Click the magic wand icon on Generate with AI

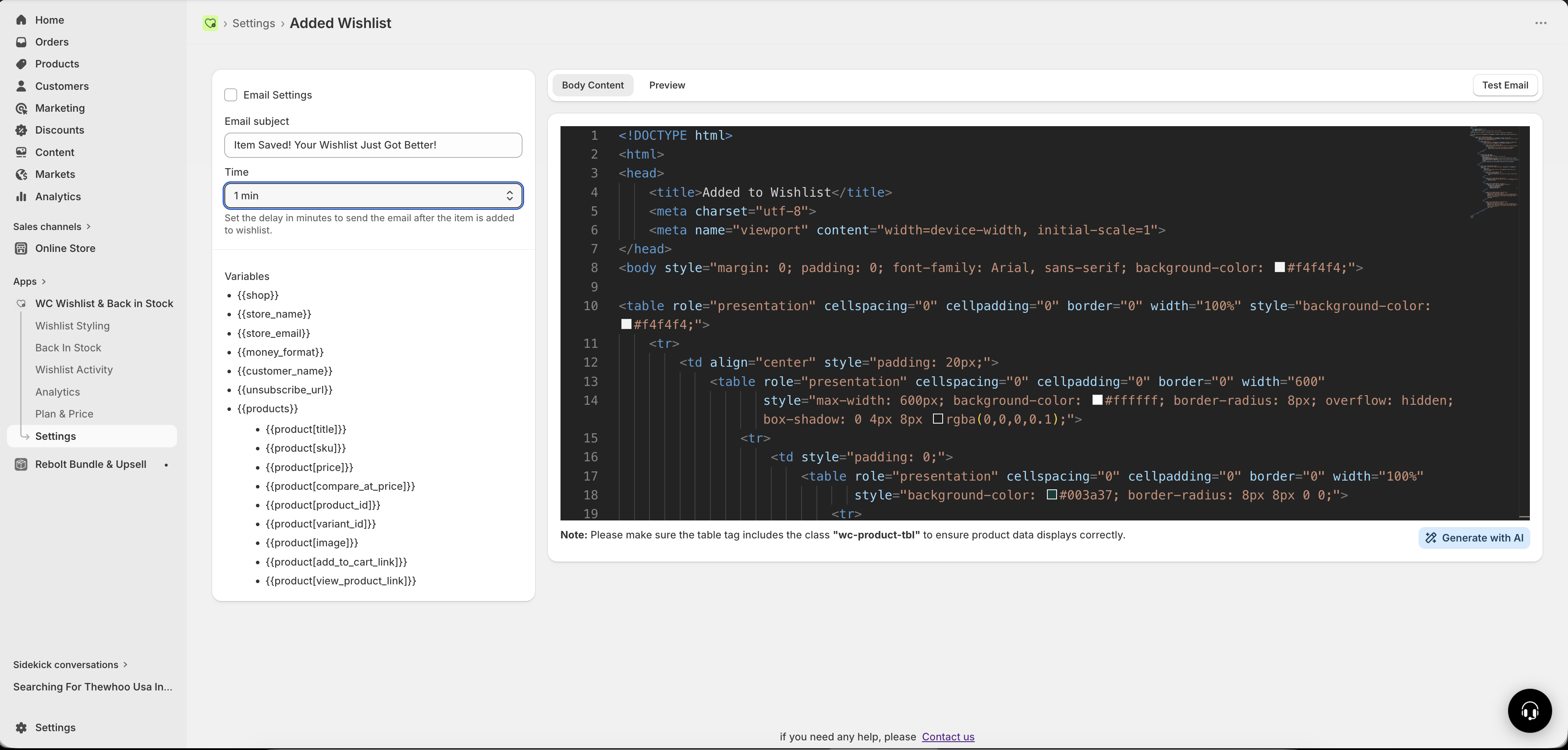1431,538
